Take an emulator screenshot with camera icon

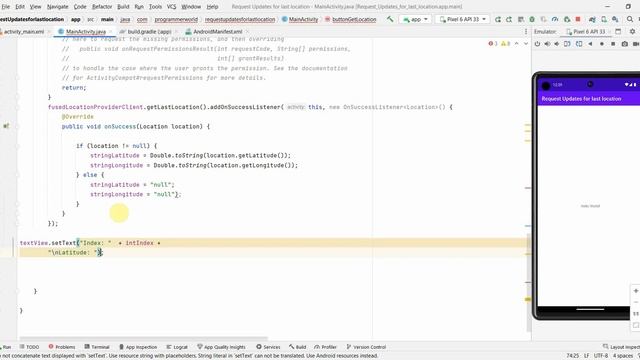tap(624, 44)
